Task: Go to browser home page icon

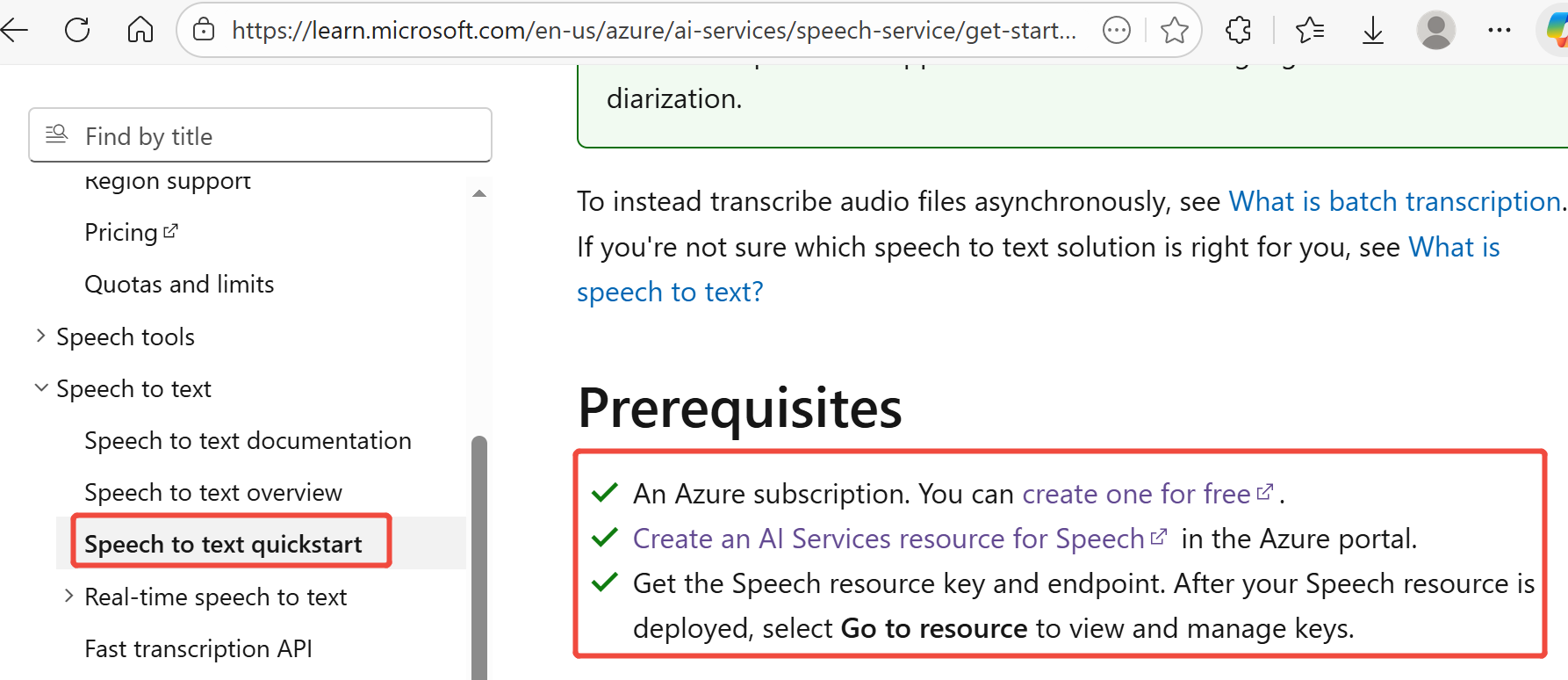Action: click(140, 31)
